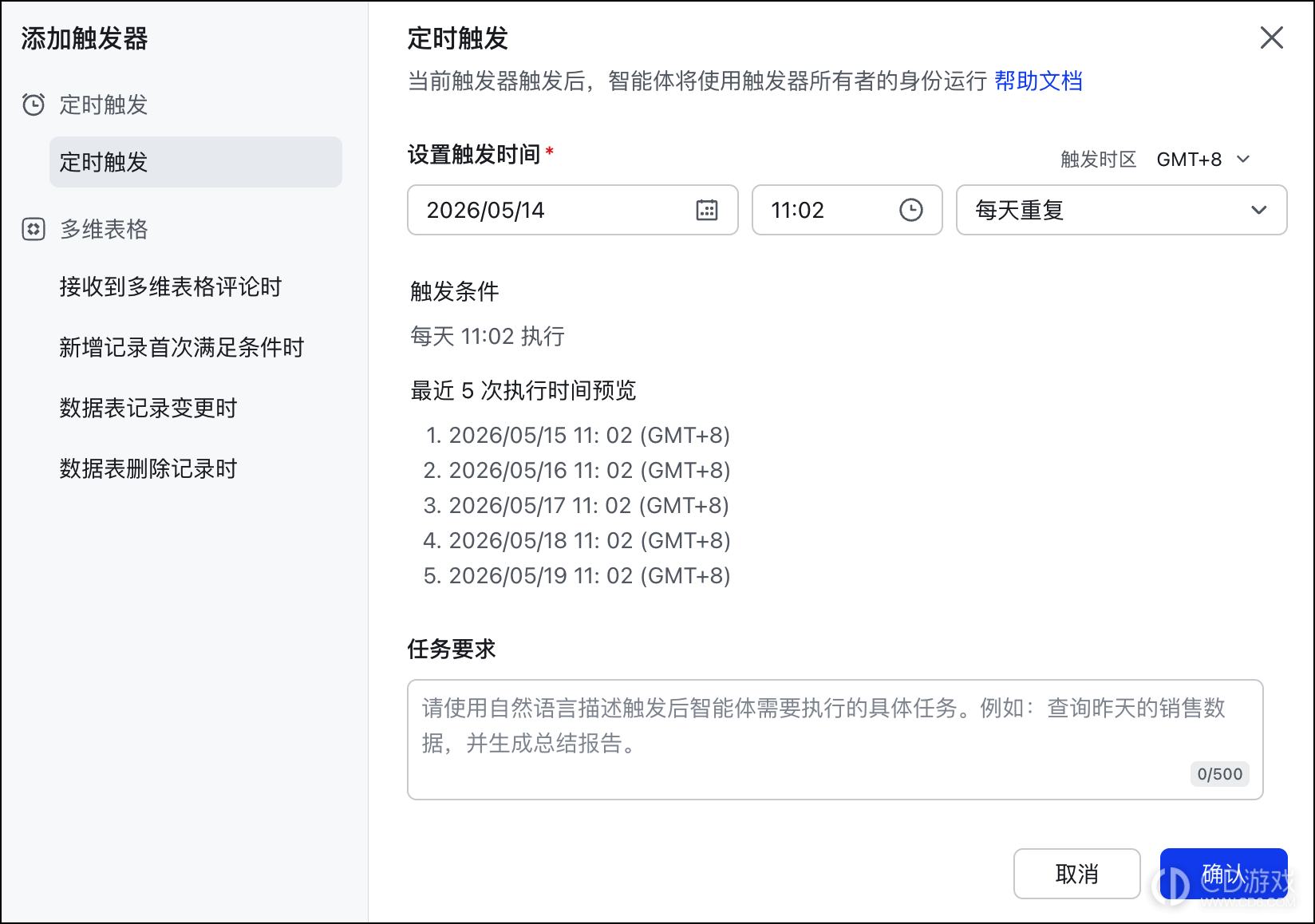The image size is (1315, 924).
Task: Select 接收到多维表格评论时 trigger
Action: click(x=171, y=286)
